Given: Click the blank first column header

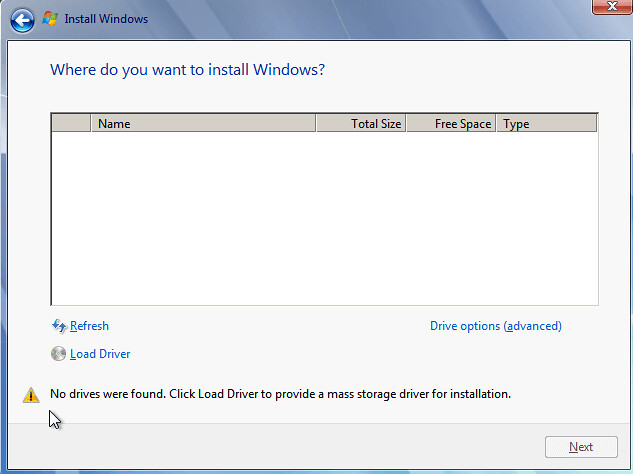Looking at the screenshot, I should click(71, 124).
